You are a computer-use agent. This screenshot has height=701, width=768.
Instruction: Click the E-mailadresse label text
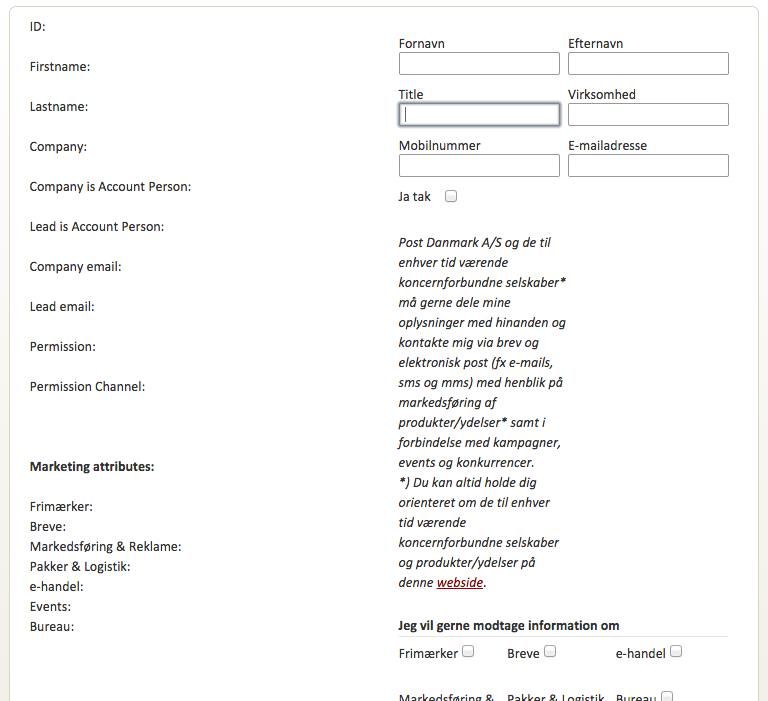607,145
